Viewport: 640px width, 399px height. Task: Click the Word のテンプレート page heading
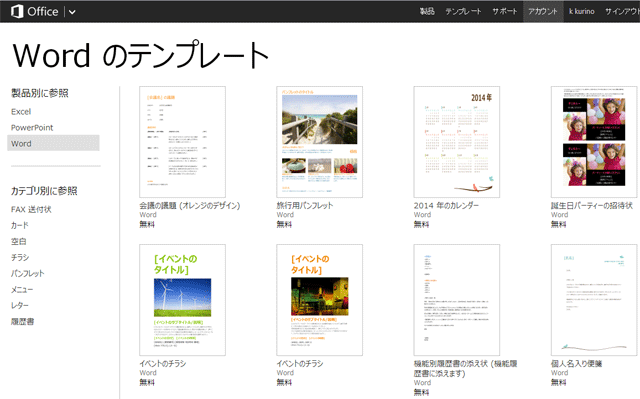click(141, 55)
